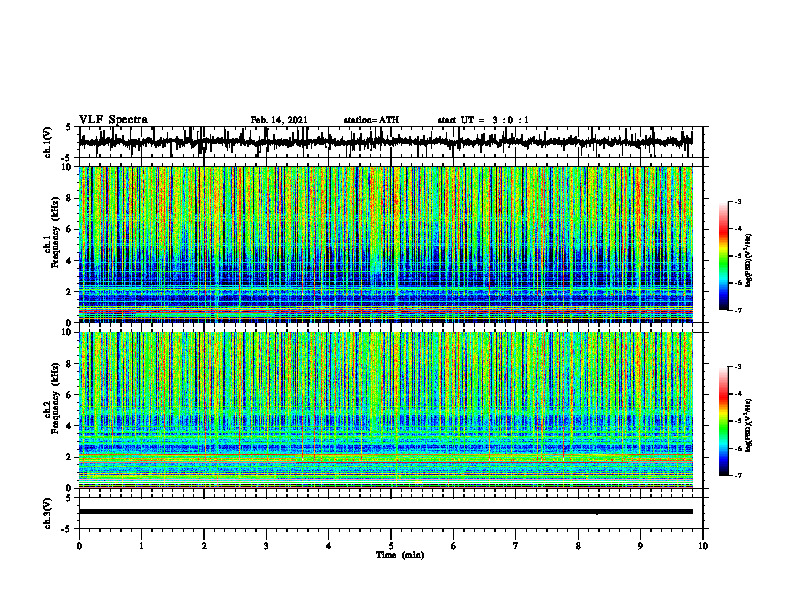Image resolution: width=792 pixels, height=612 pixels.
Task: Click the ch.3 black voltage trace
Action: click(x=386, y=512)
